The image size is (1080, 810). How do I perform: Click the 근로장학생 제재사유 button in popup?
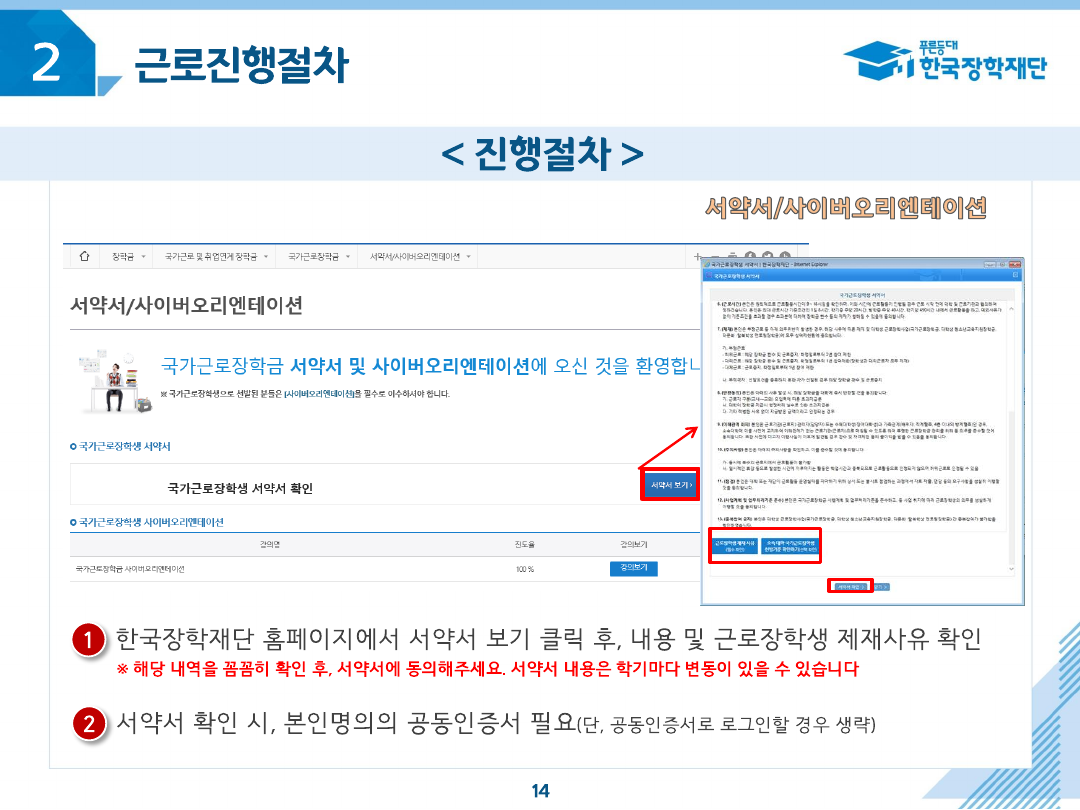(735, 546)
